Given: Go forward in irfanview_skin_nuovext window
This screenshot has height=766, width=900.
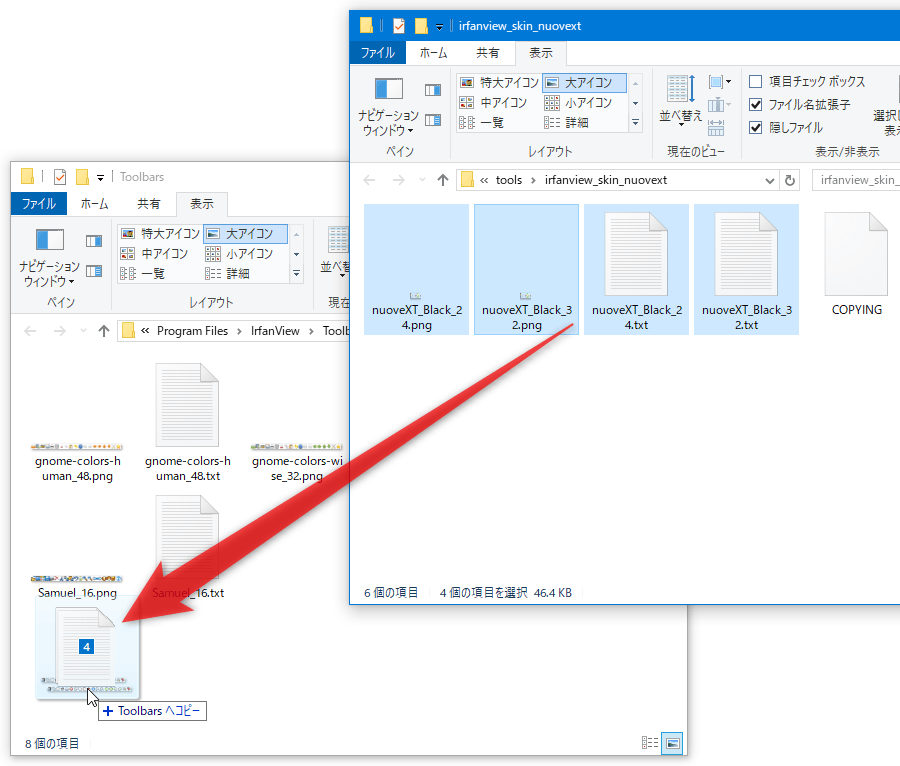Looking at the screenshot, I should point(398,180).
